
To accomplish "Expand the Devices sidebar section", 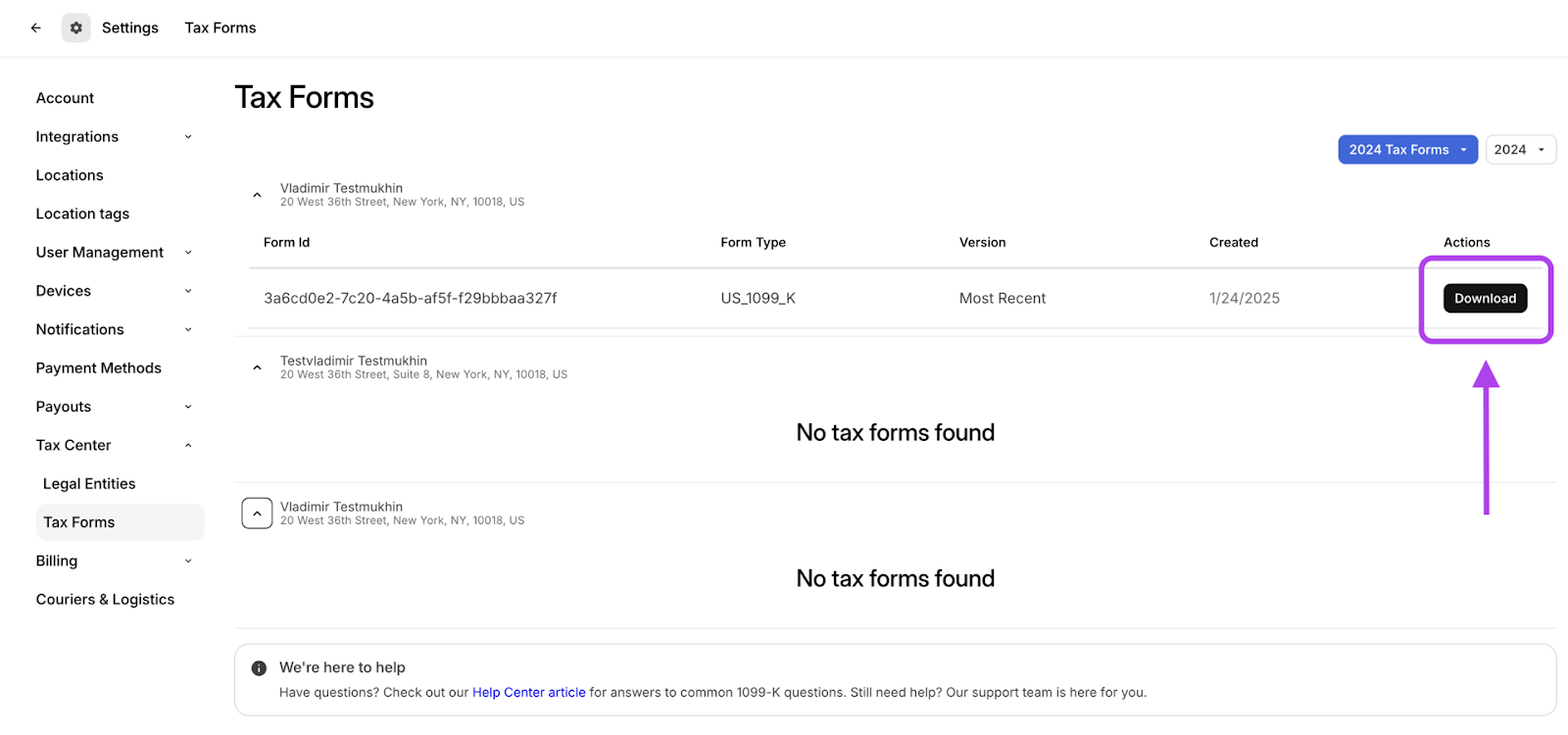I will 188,291.
